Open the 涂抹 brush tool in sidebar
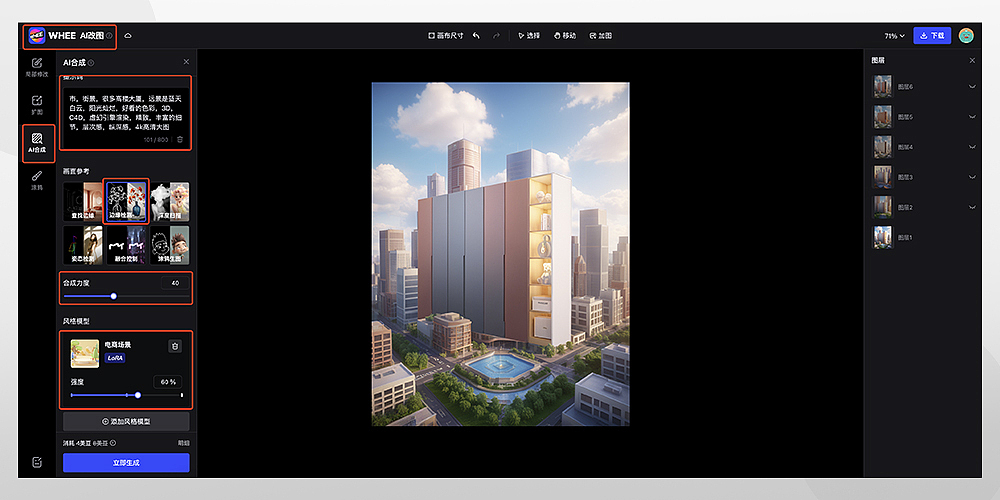 [37, 180]
